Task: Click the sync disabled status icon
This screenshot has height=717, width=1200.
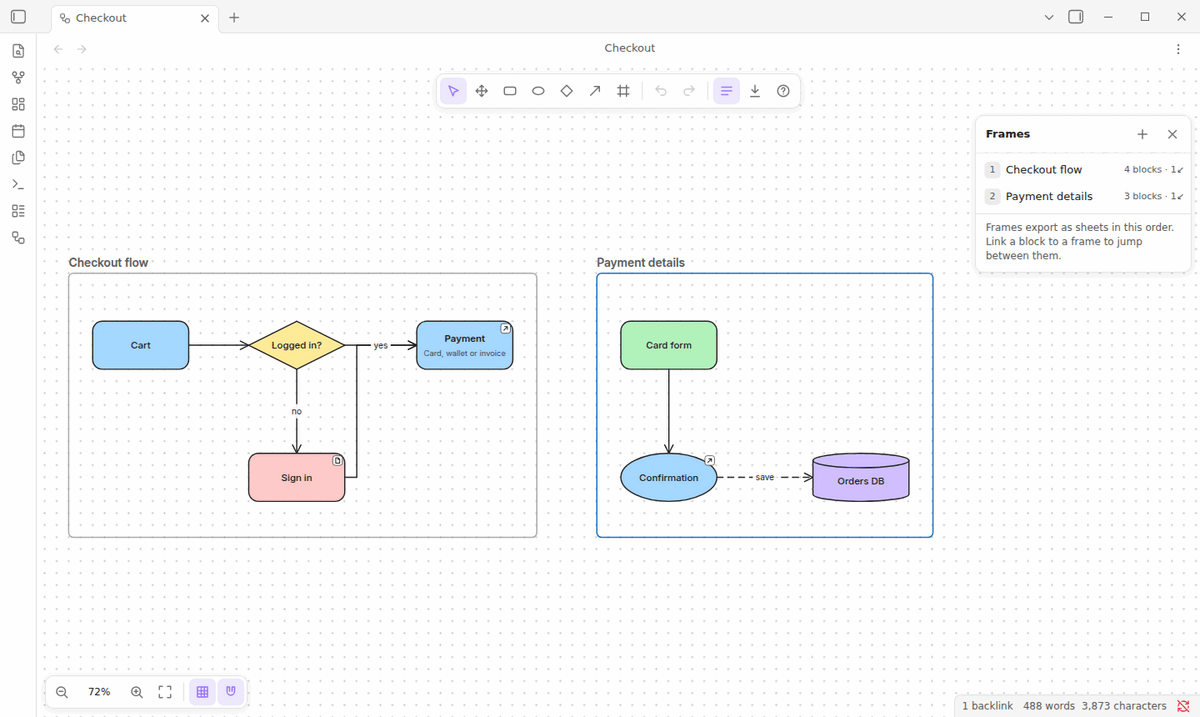Action: [1184, 706]
